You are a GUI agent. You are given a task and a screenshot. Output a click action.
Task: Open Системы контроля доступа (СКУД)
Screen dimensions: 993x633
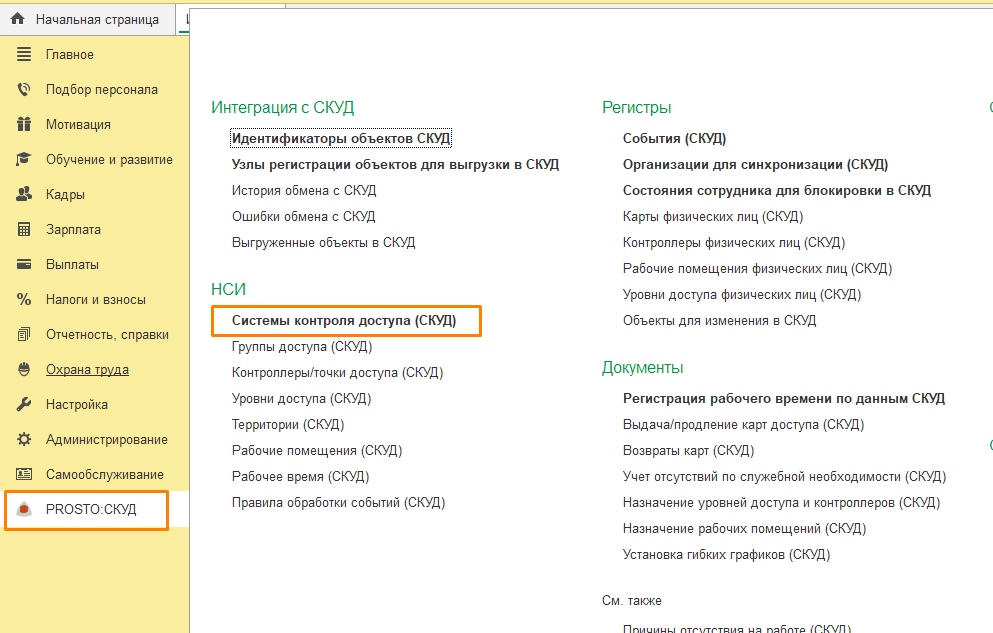(343, 321)
